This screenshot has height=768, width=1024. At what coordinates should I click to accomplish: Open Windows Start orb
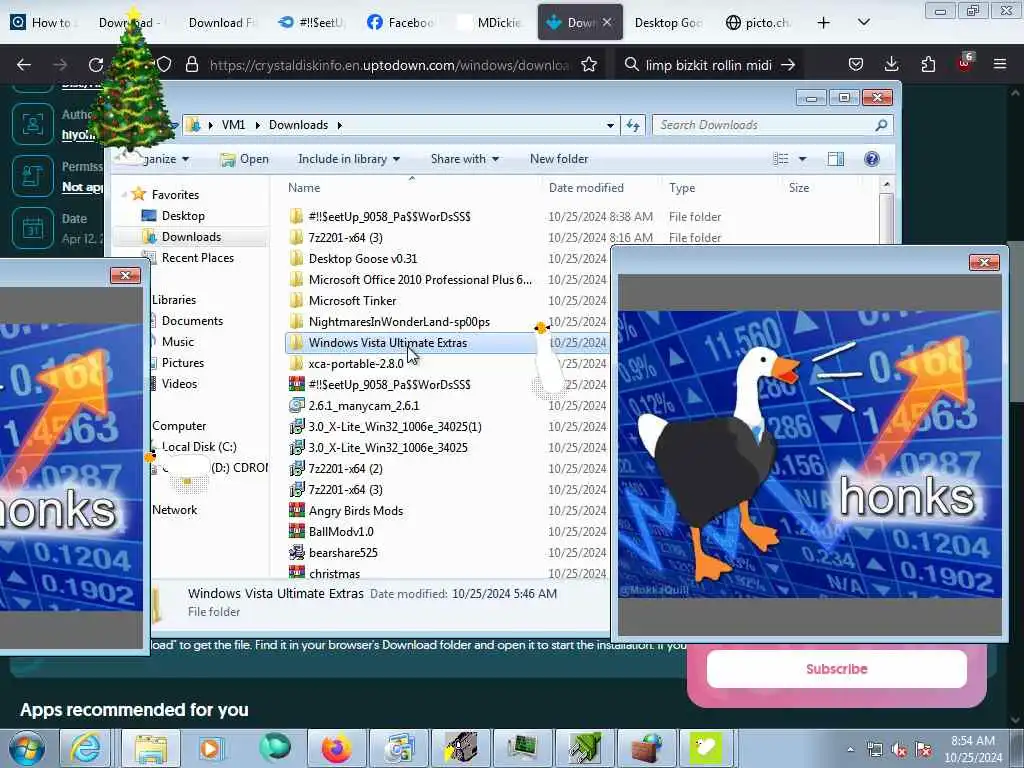(x=26, y=748)
